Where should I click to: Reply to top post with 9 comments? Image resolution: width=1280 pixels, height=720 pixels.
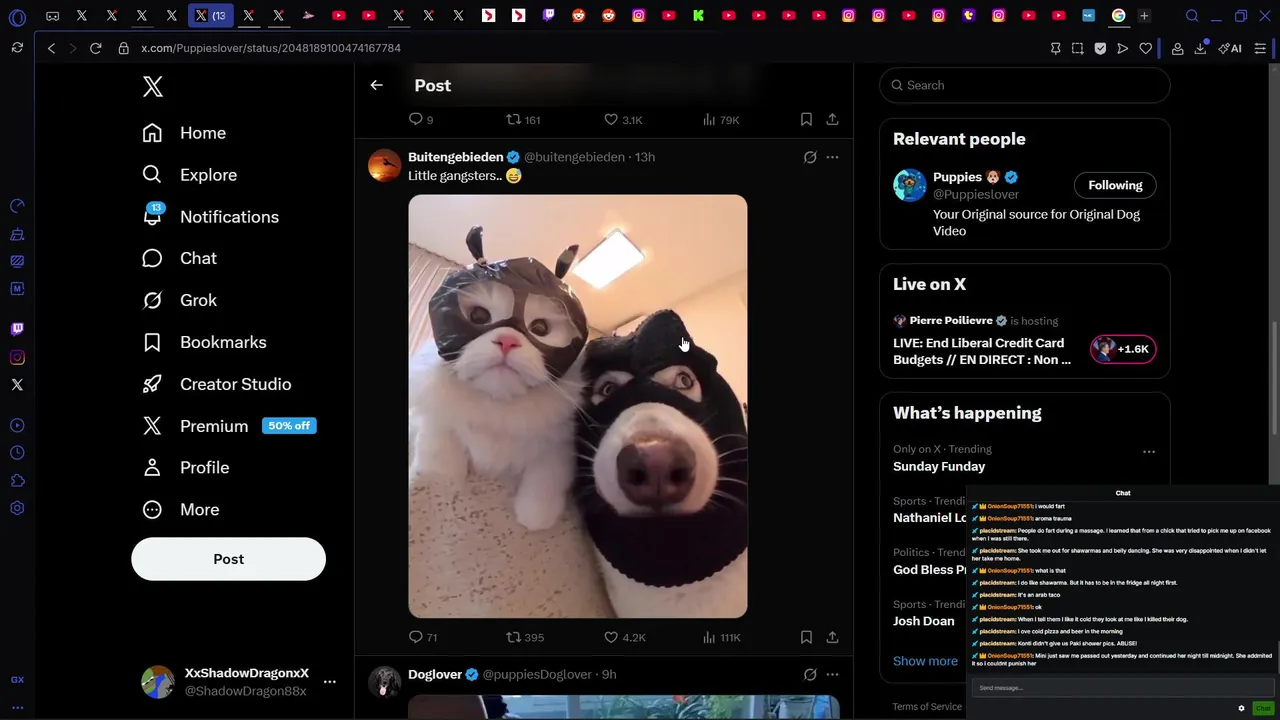421,119
